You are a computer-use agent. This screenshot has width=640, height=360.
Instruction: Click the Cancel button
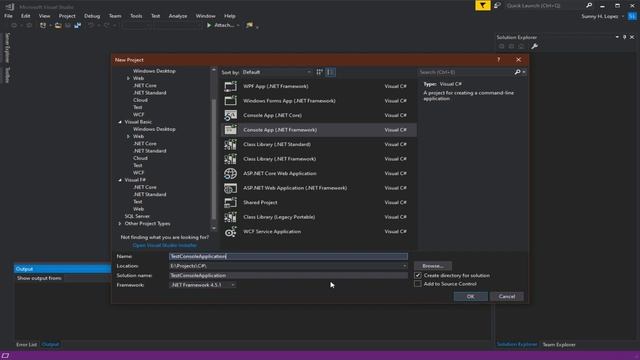click(507, 296)
